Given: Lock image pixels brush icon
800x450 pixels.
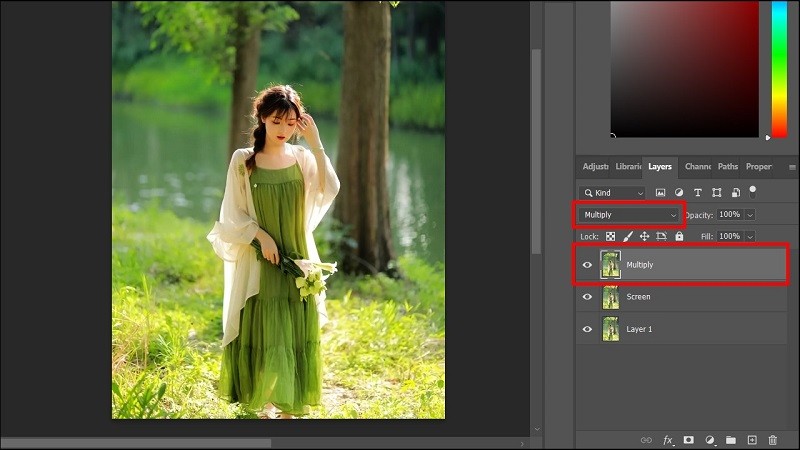Looking at the screenshot, I should (x=628, y=236).
